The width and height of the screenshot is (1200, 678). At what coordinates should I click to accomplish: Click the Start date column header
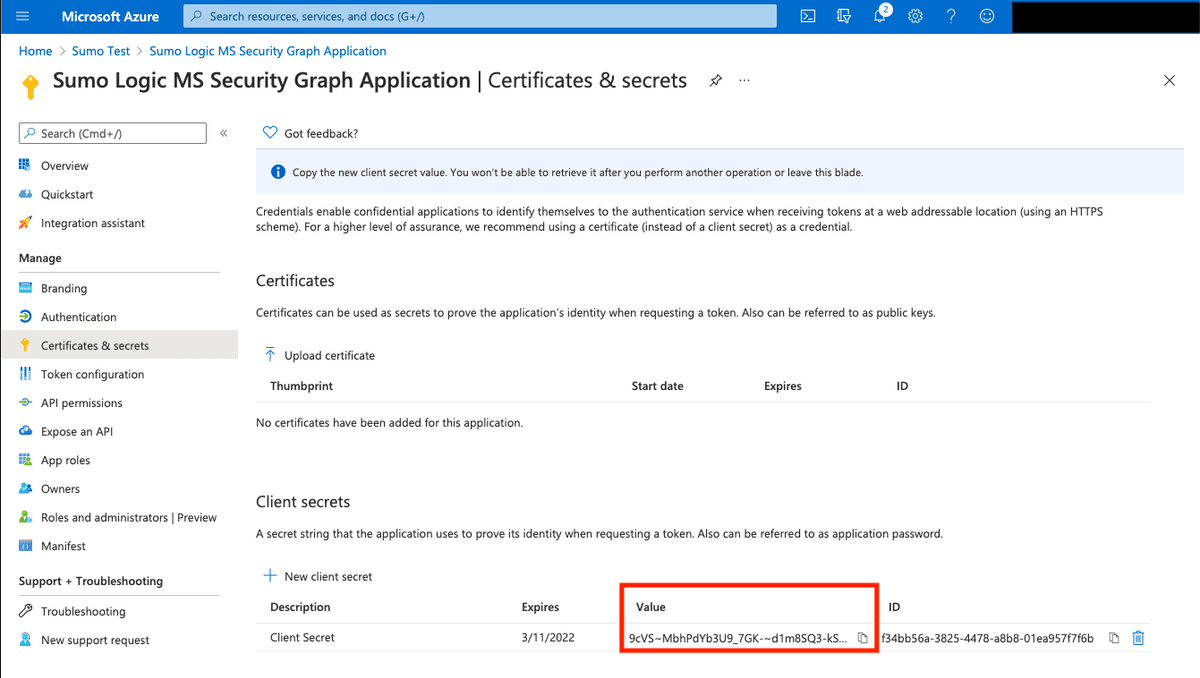[x=658, y=386]
